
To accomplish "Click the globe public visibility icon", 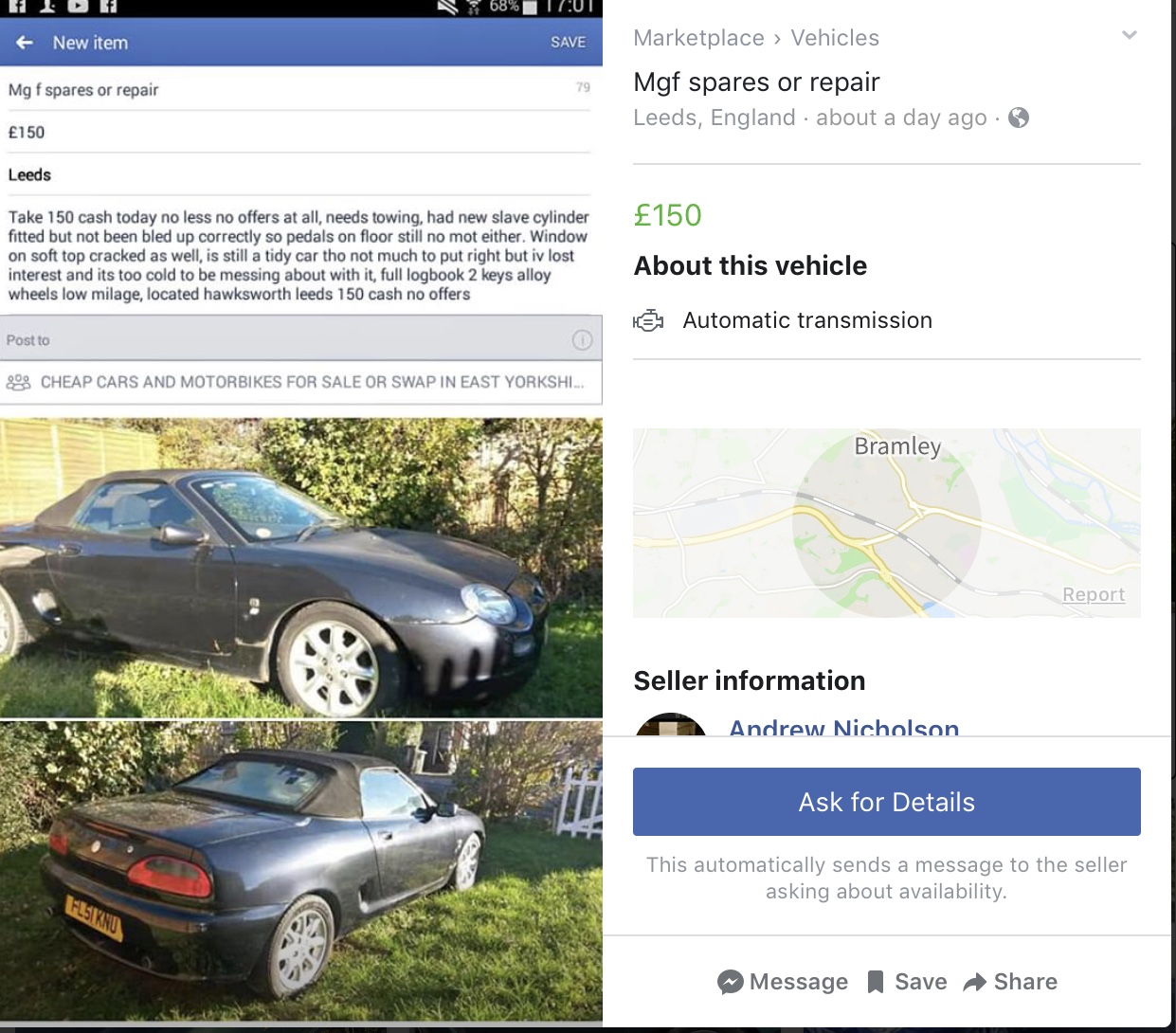I will [x=1019, y=118].
